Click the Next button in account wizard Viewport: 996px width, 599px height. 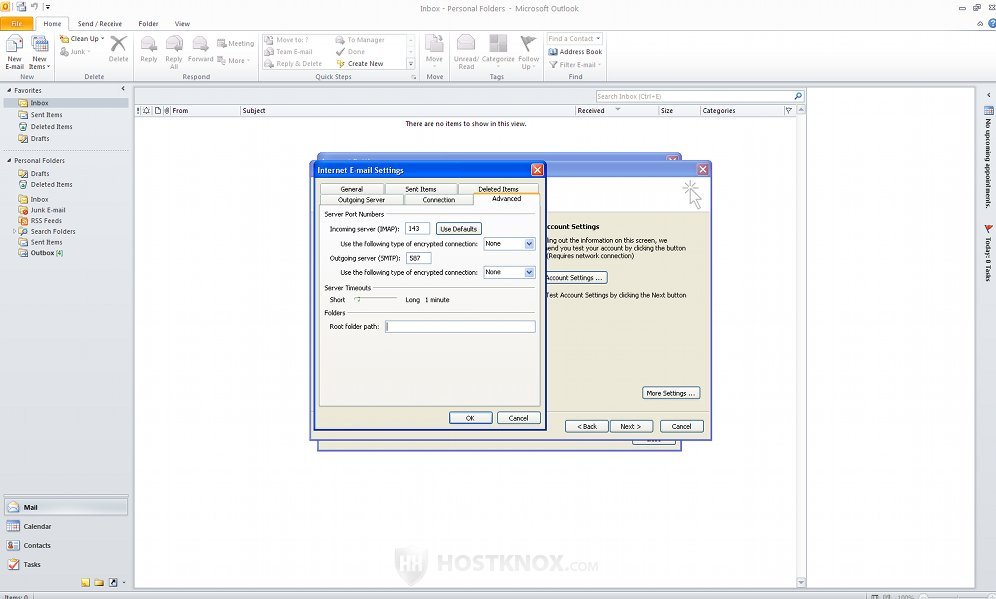[631, 426]
